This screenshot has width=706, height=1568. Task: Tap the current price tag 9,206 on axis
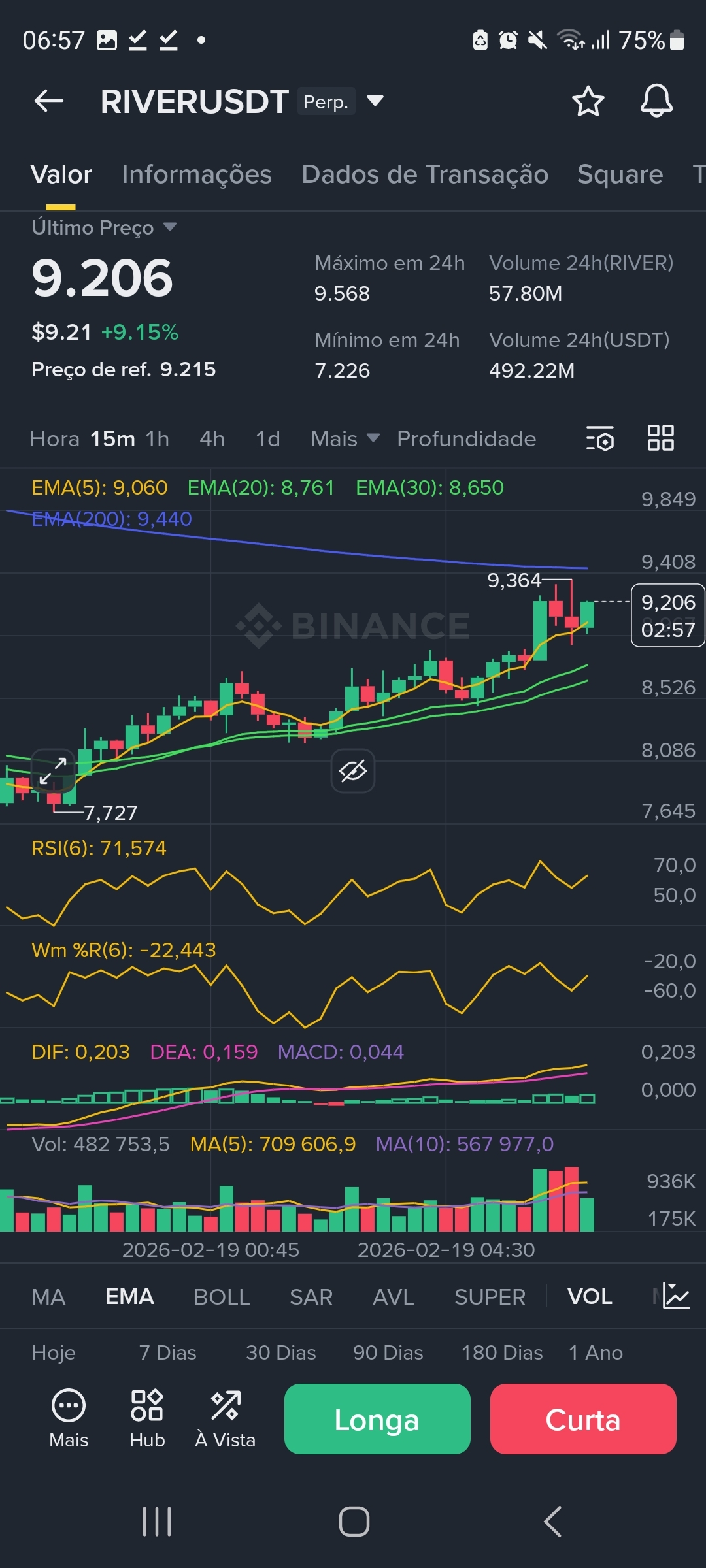[x=668, y=615]
